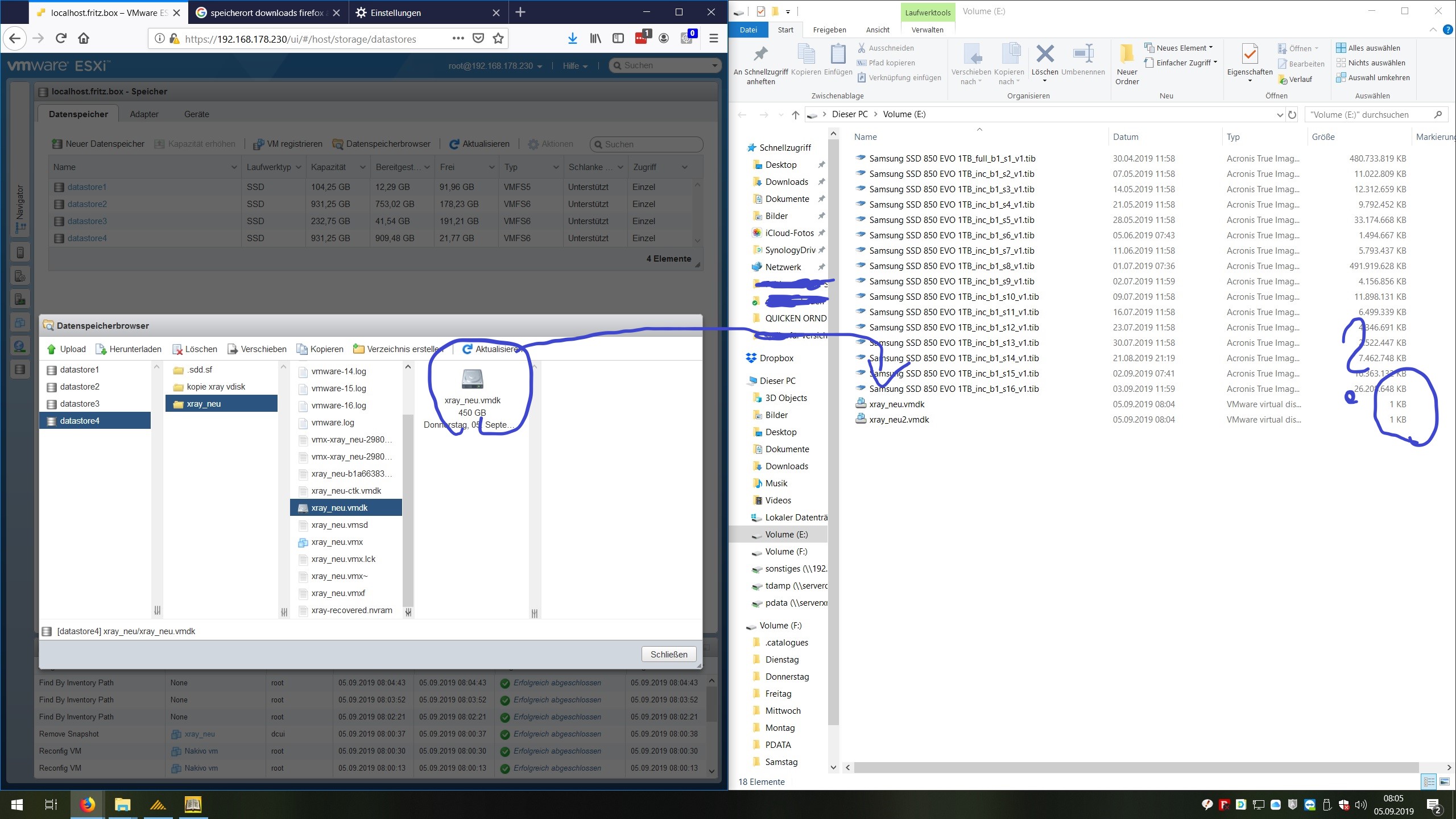This screenshot has width=1456, height=819.
Task: Open the Ansicht ribbon tab
Action: point(878,30)
